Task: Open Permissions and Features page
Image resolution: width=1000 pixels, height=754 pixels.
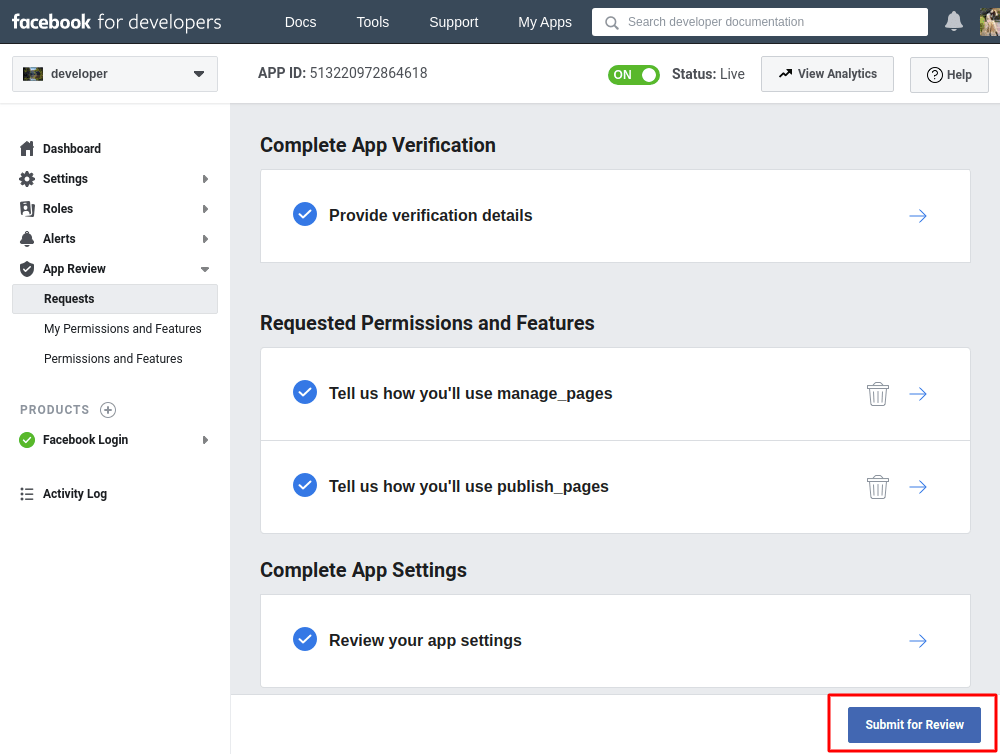Action: tap(113, 359)
